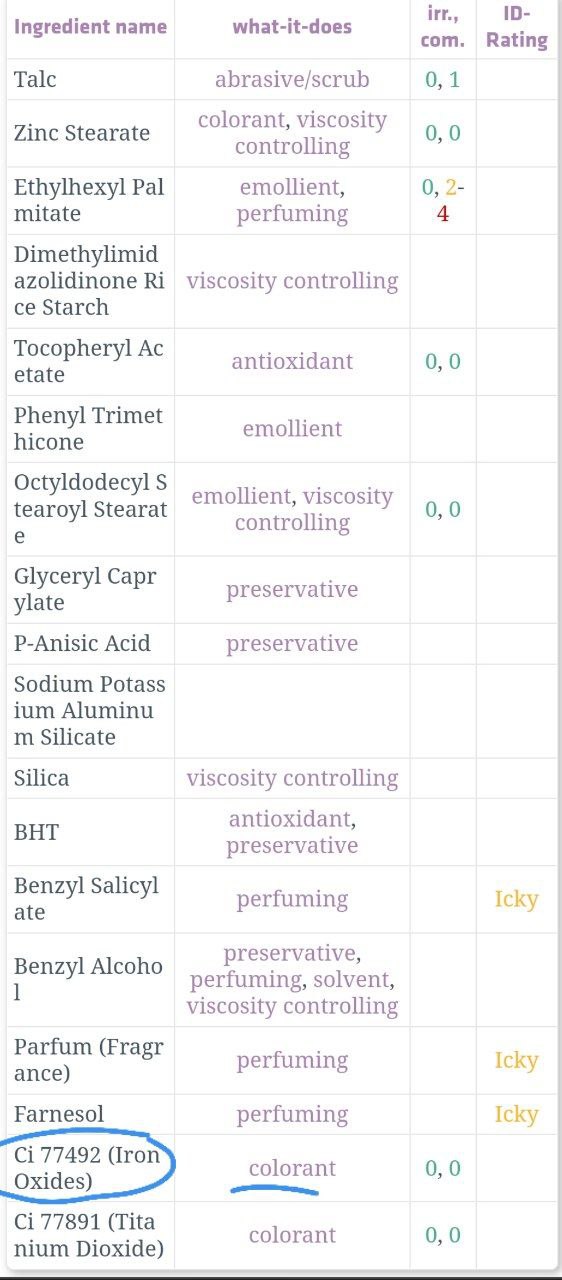Open the Farnesol ingredient link
Image resolution: width=562 pixels, height=1280 pixels.
pos(59,1114)
